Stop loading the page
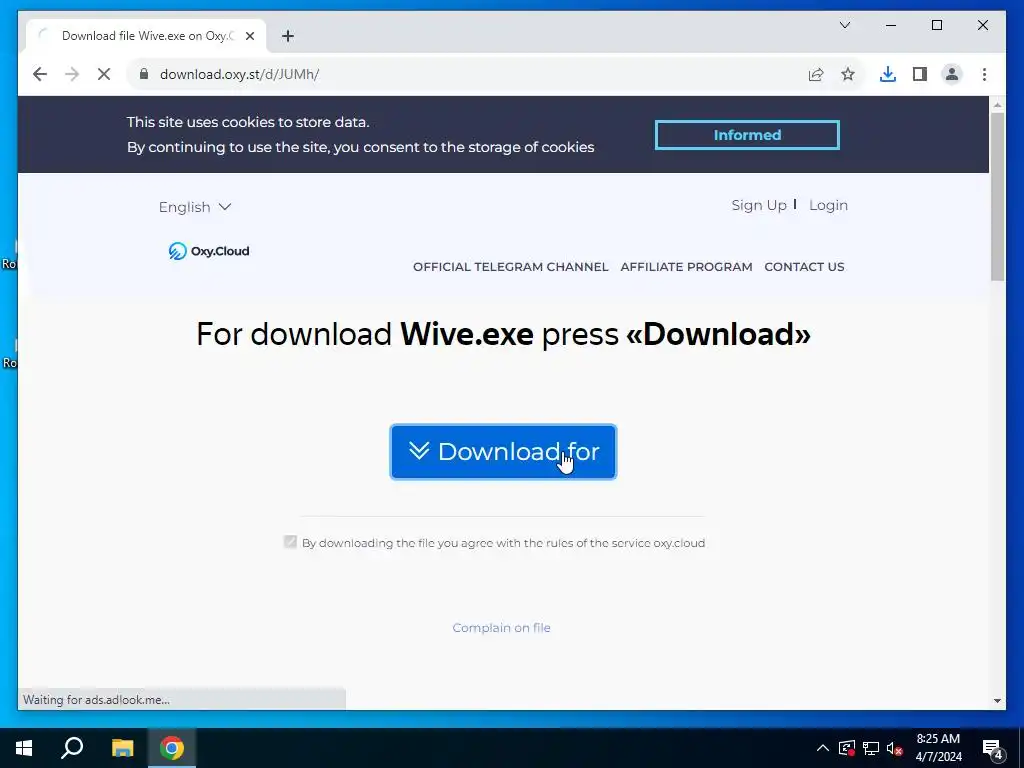1024x768 pixels. pos(104,74)
